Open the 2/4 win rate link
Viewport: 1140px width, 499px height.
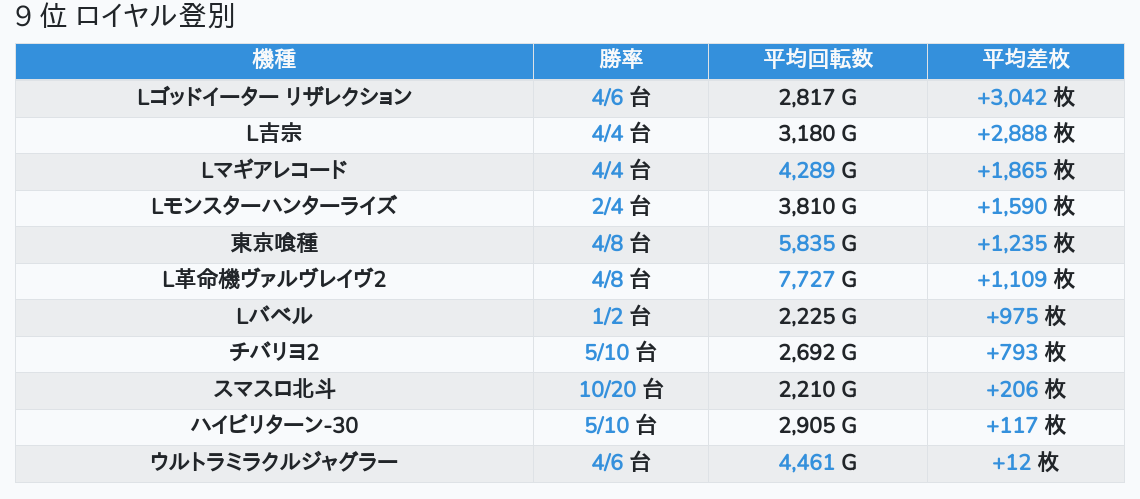click(607, 207)
